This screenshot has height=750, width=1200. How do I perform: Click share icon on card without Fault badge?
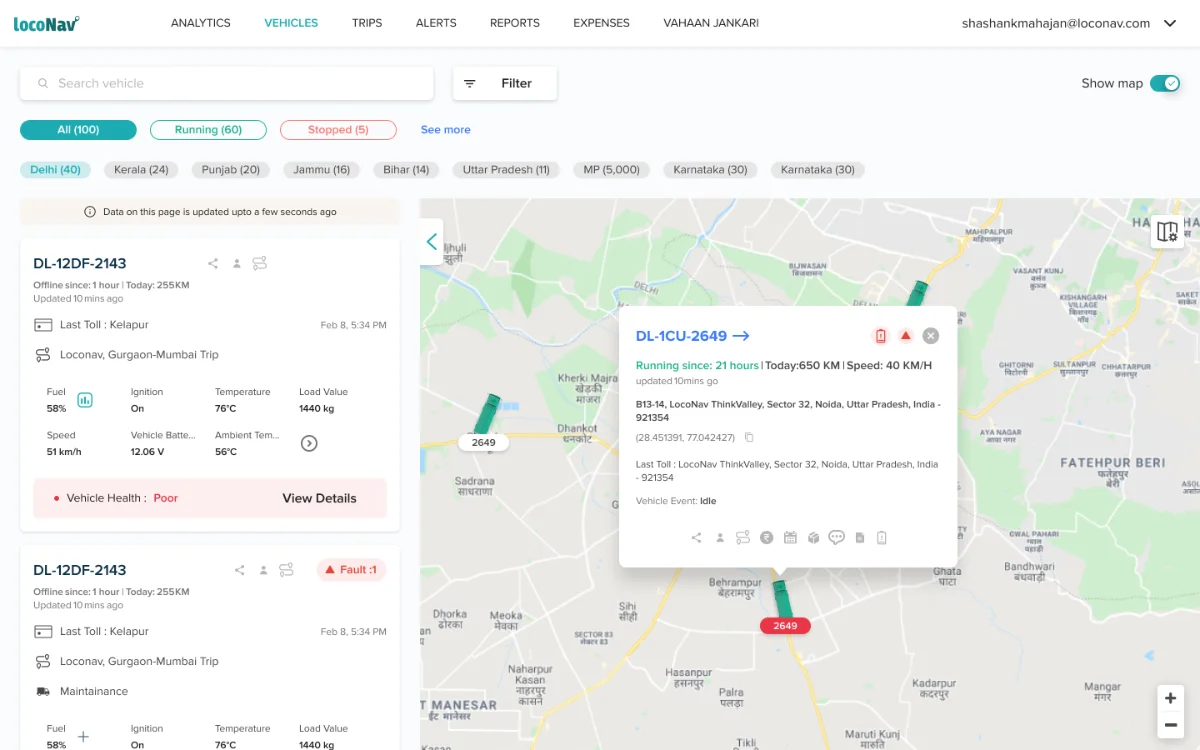coord(213,264)
